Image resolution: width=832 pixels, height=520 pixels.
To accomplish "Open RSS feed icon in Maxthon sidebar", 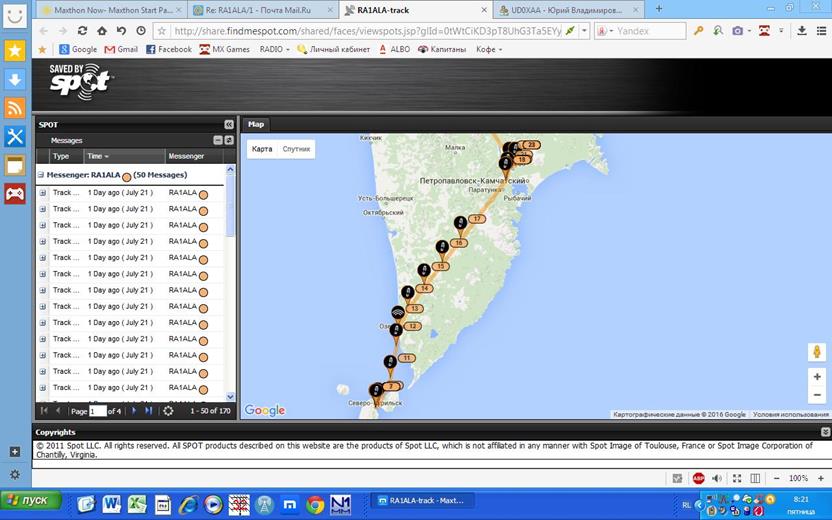I will (x=15, y=108).
